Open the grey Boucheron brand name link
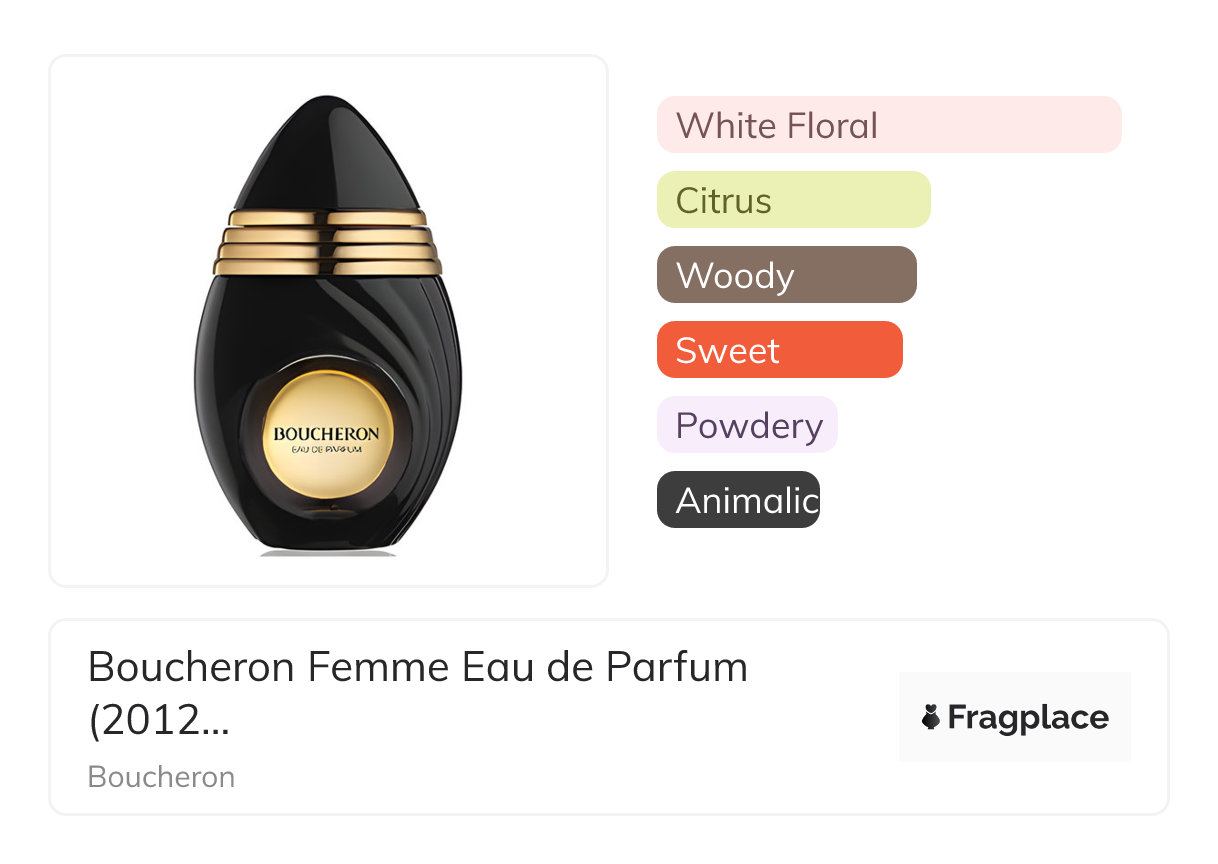1218x864 pixels. pos(161,777)
